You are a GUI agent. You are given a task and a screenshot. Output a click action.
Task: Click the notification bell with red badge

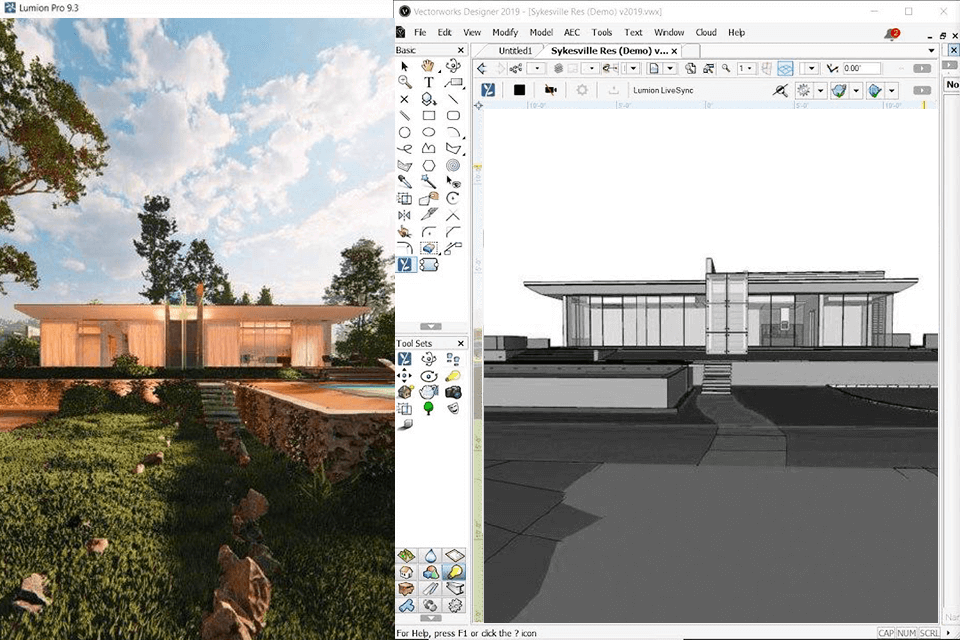pyautogui.click(x=891, y=34)
